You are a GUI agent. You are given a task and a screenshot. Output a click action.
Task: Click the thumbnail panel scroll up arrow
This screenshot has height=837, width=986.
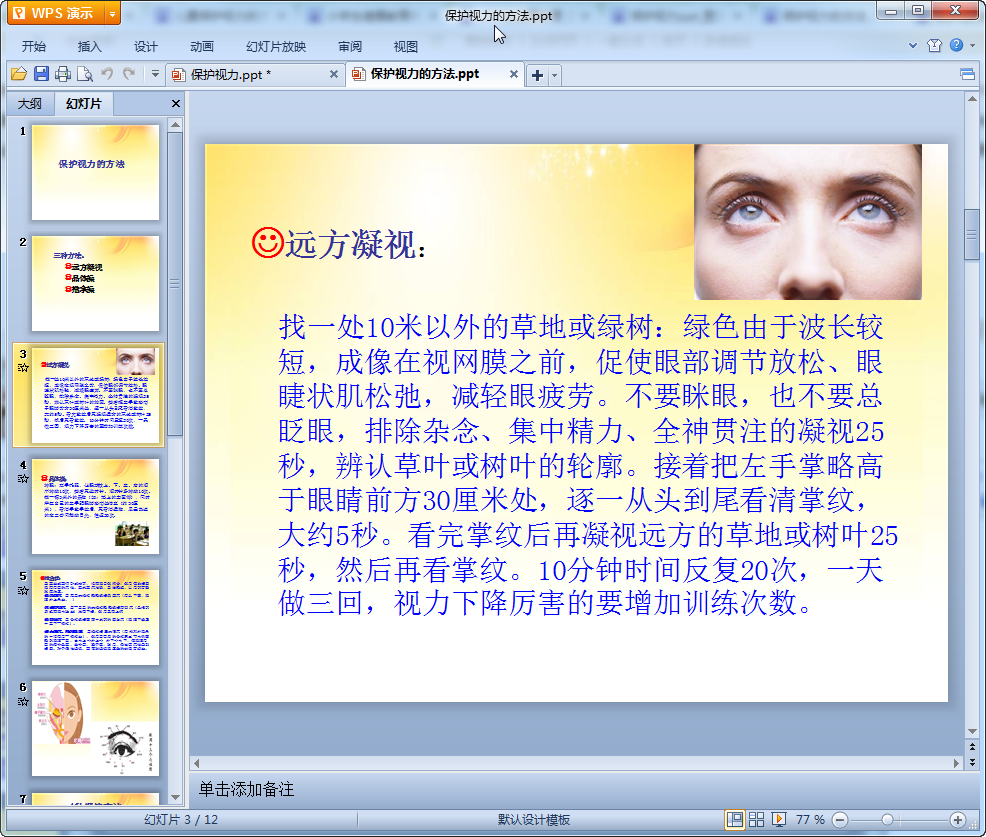(x=175, y=125)
